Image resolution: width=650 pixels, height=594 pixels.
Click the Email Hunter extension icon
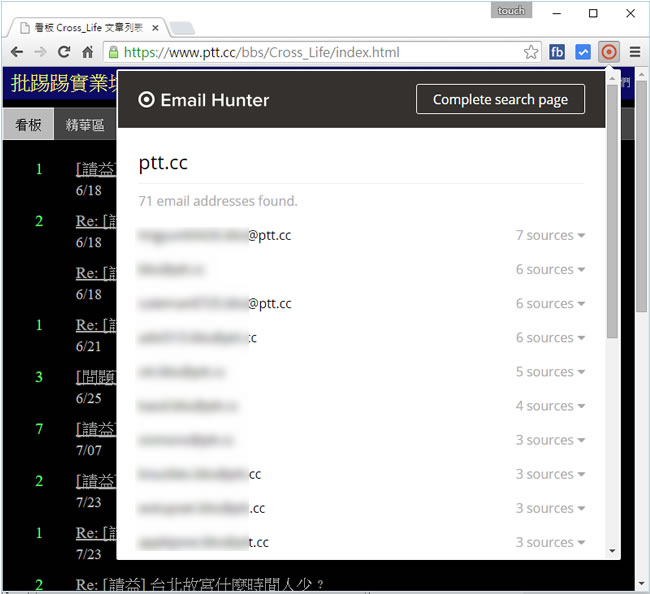point(609,52)
